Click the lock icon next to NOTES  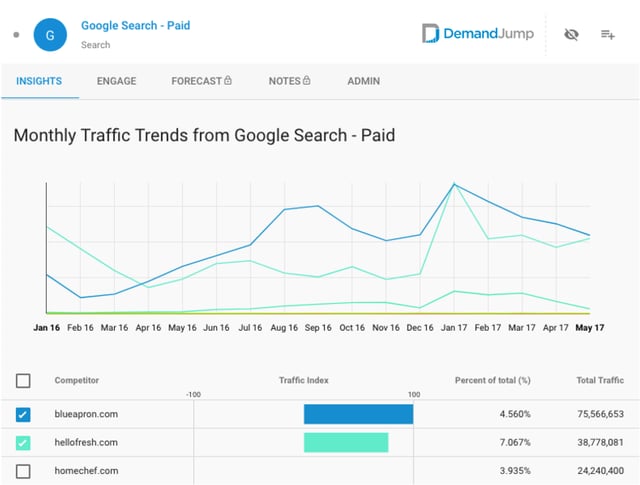pyautogui.click(x=306, y=80)
